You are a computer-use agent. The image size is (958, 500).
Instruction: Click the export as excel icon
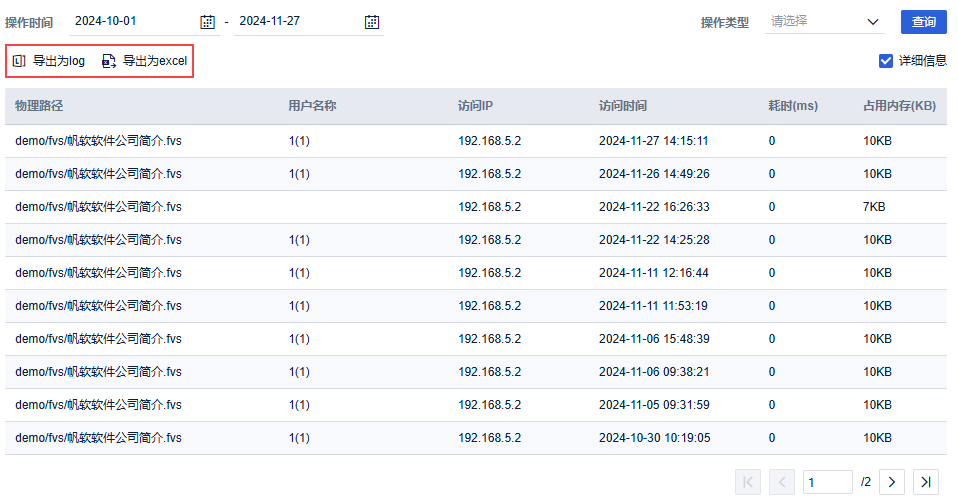pyautogui.click(x=109, y=61)
